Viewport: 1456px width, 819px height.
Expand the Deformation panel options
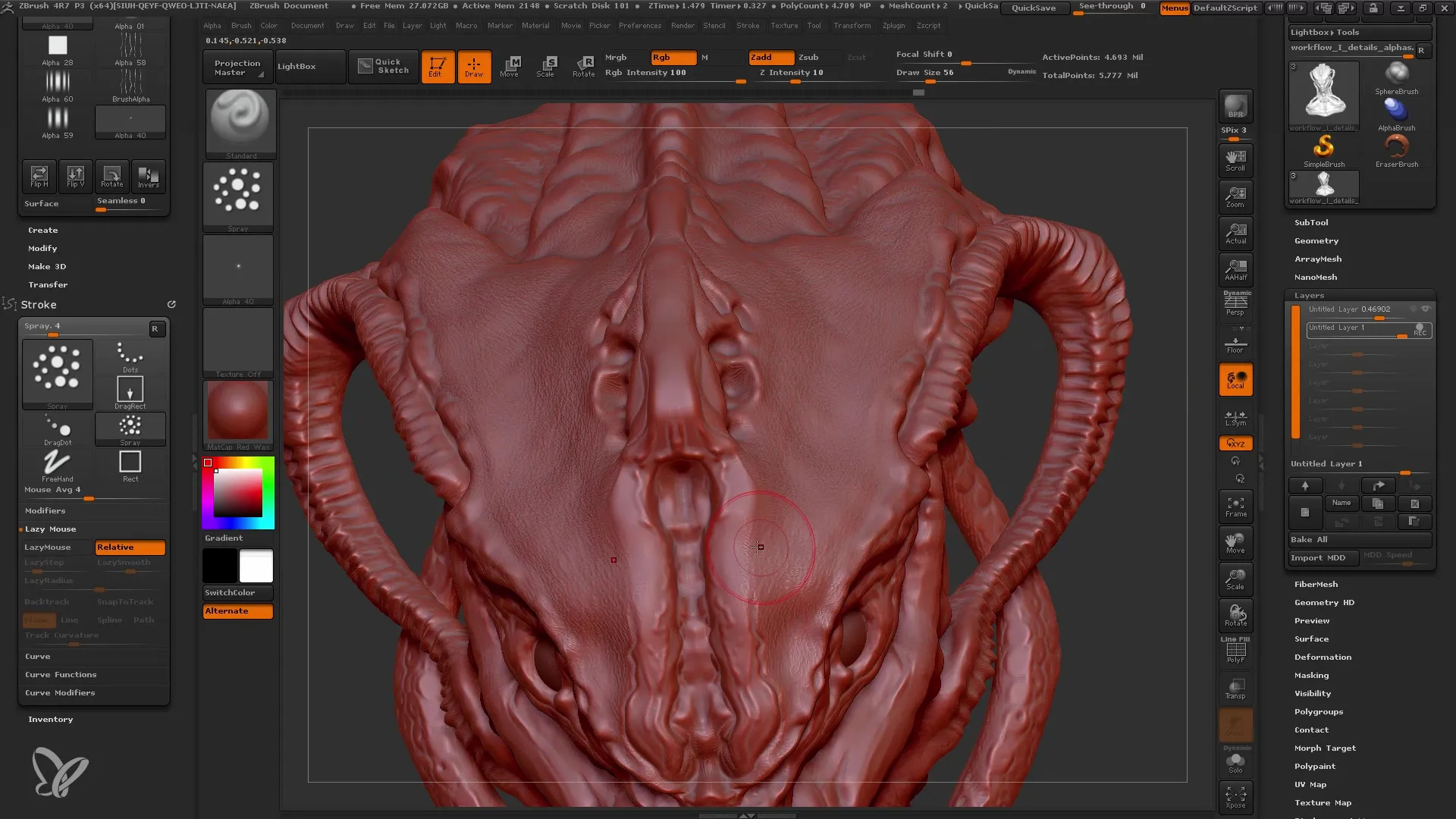click(x=1322, y=657)
